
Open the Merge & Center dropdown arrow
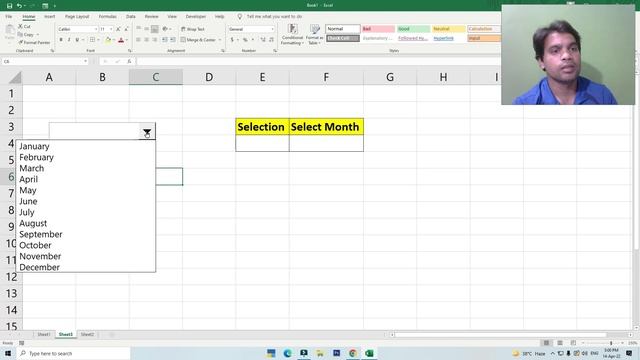(x=220, y=40)
